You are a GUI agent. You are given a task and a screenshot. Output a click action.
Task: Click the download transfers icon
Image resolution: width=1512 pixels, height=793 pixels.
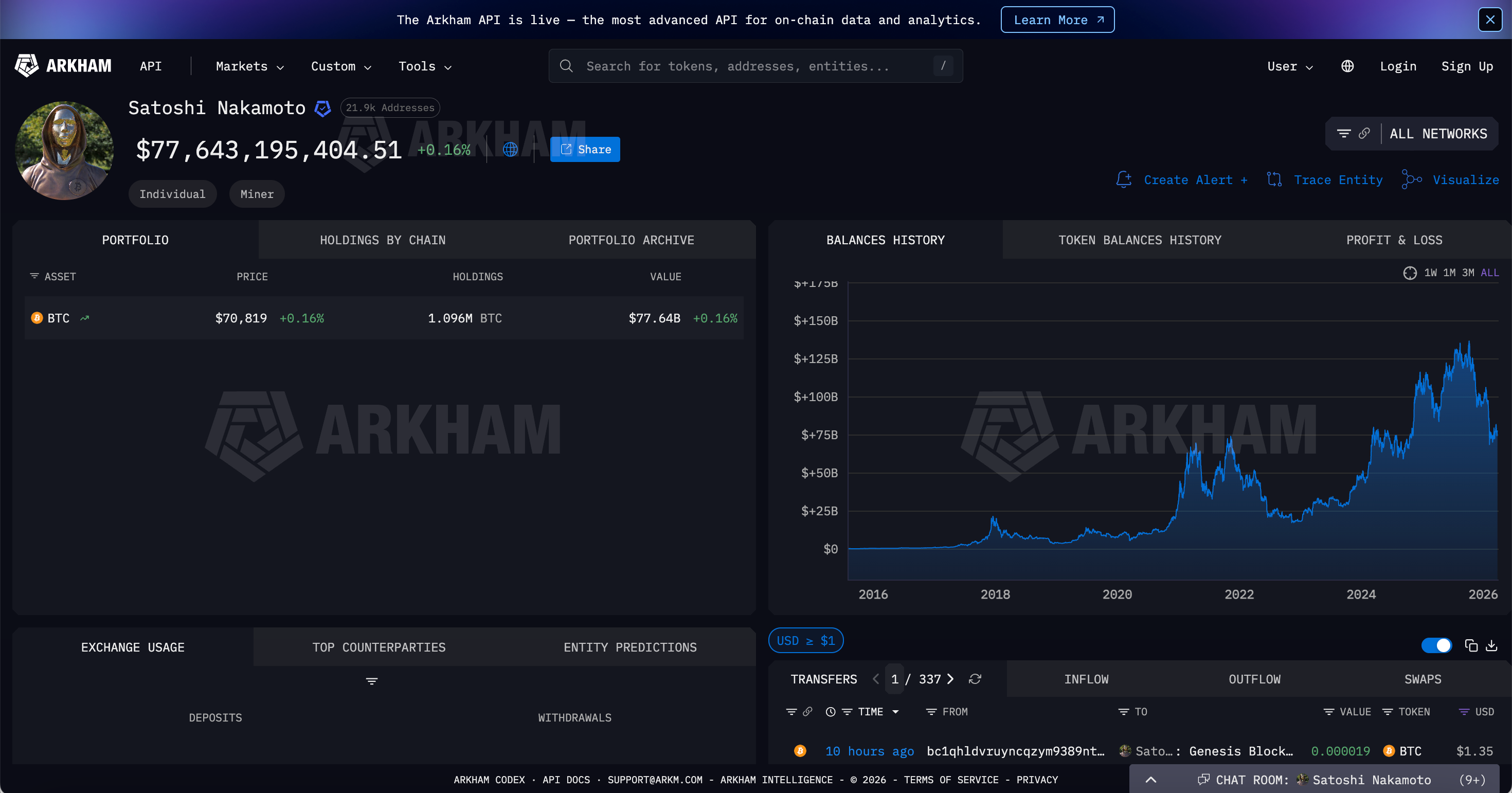[1491, 646]
